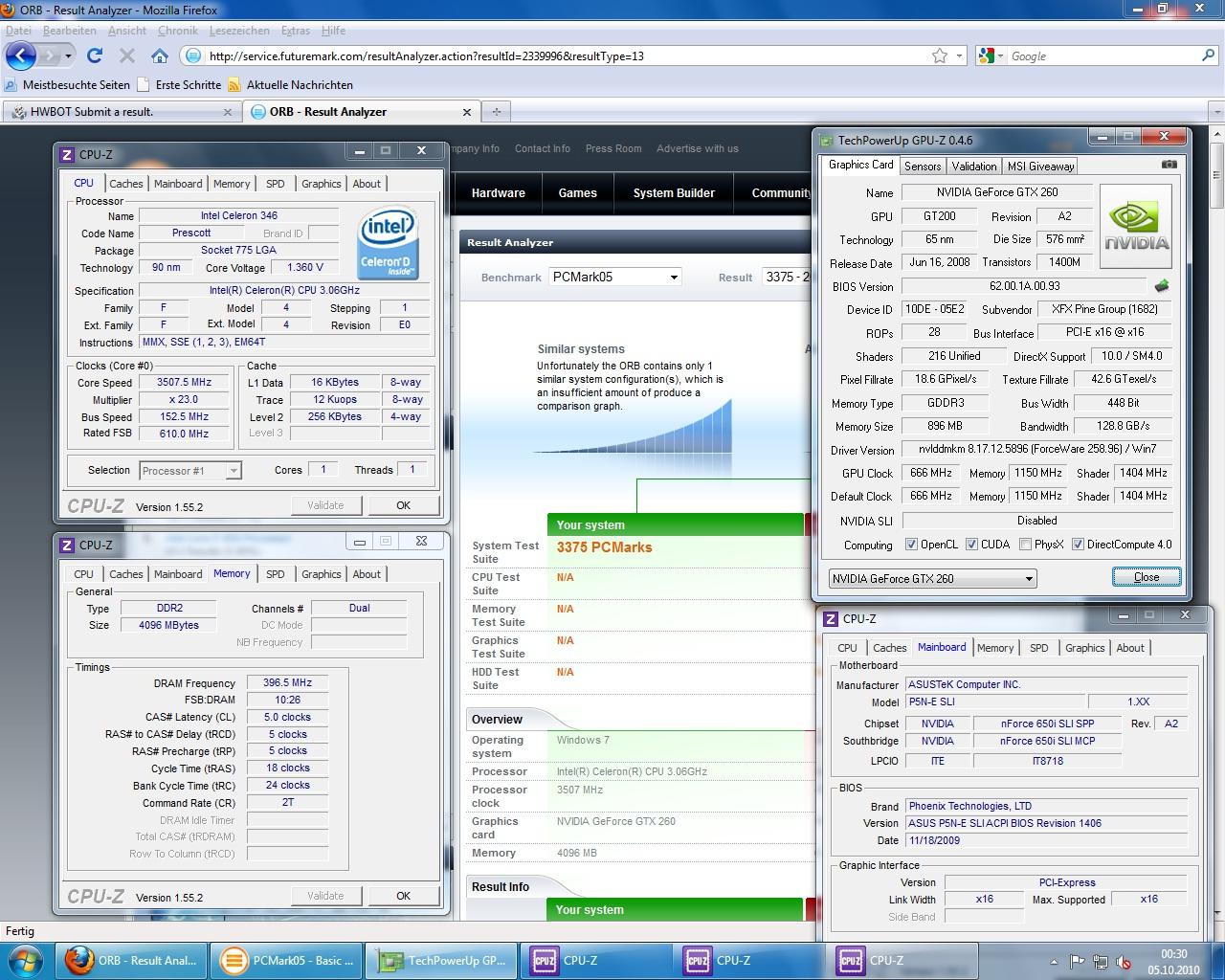This screenshot has height=980, width=1225.
Task: Close the HWBOT Submit a result tab
Action: click(228, 112)
